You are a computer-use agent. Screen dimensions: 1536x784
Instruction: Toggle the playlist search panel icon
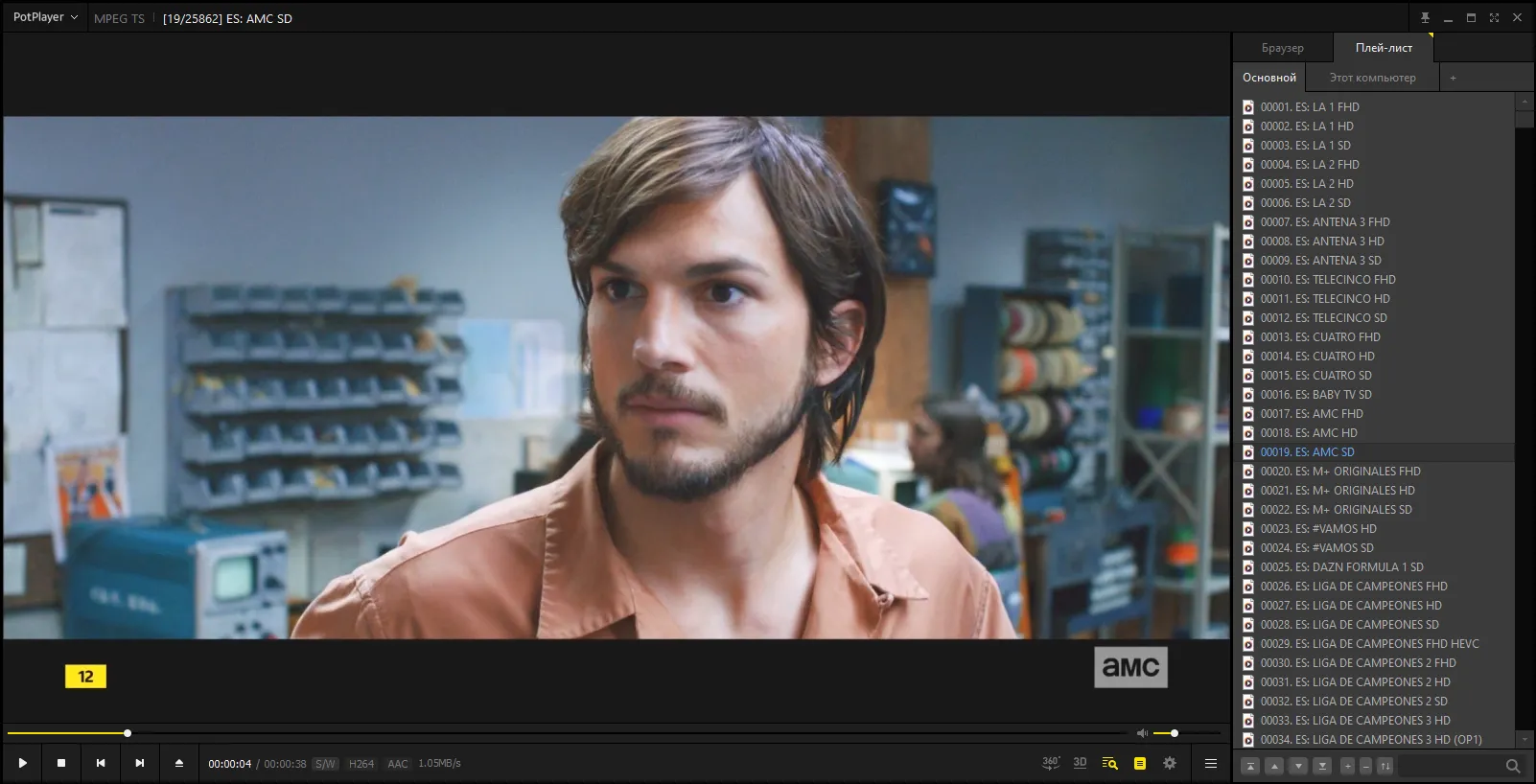(x=1110, y=764)
